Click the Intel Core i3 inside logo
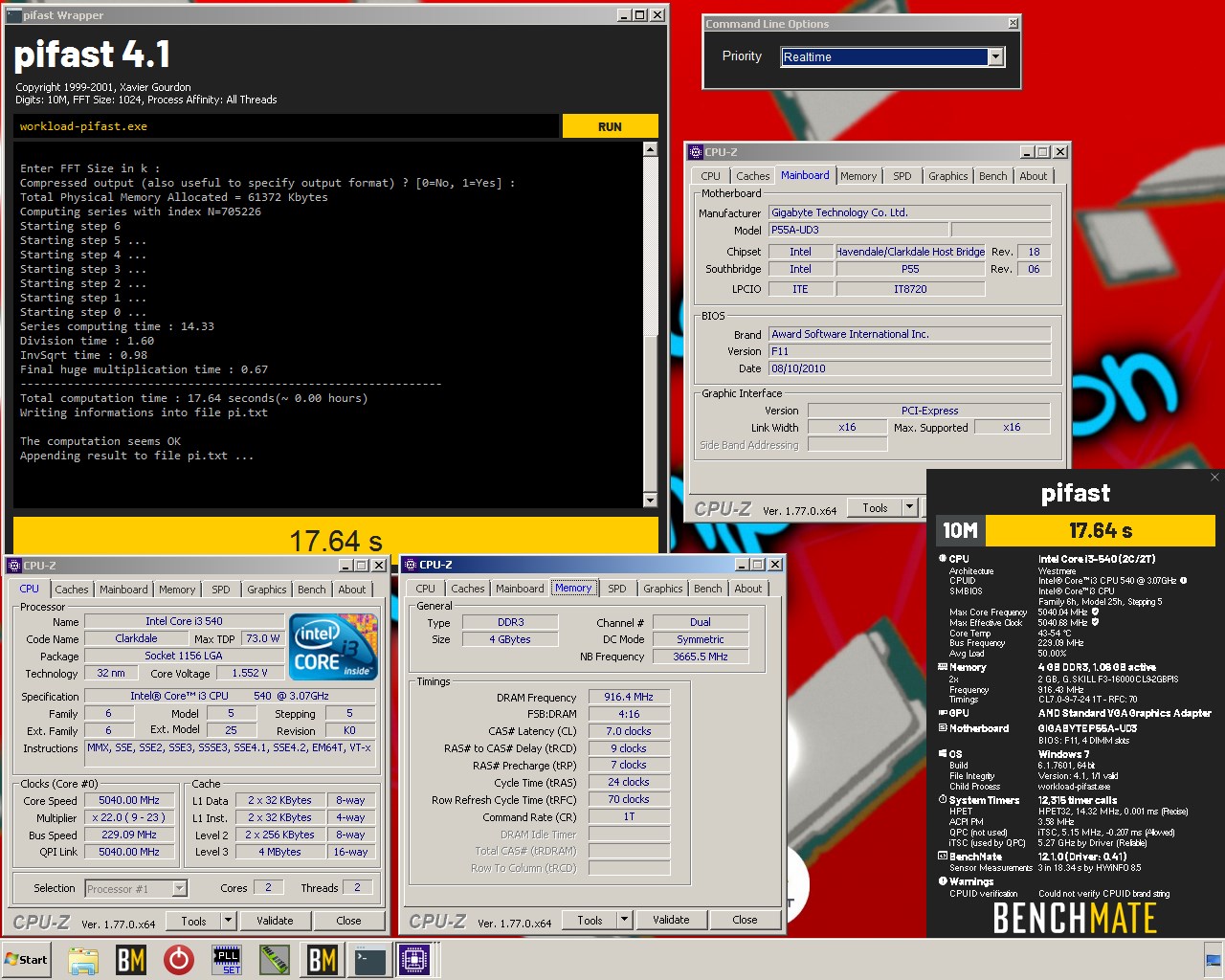The height and width of the screenshot is (980, 1225). coord(334,647)
